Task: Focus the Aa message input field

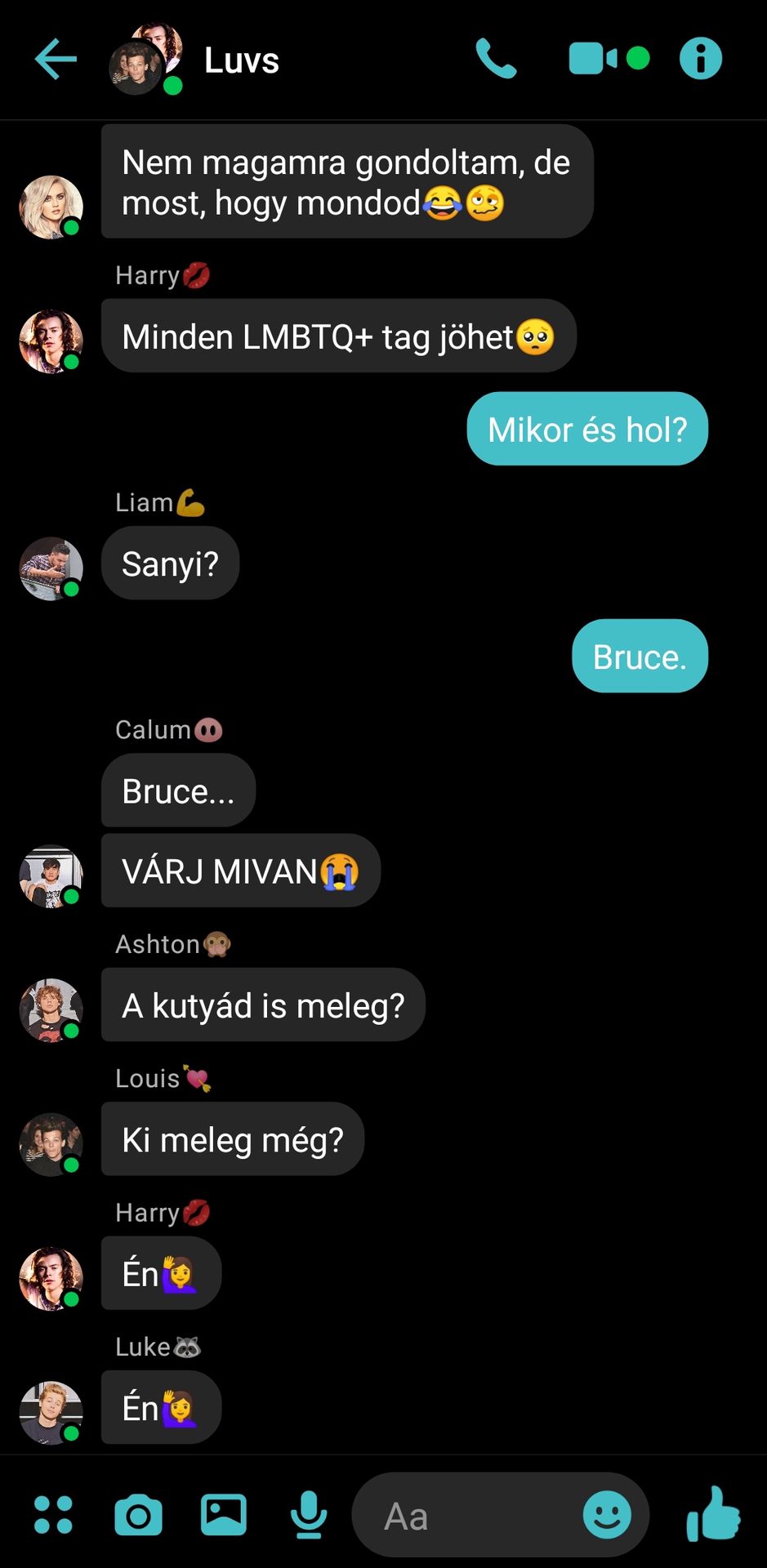Action: [x=500, y=1515]
